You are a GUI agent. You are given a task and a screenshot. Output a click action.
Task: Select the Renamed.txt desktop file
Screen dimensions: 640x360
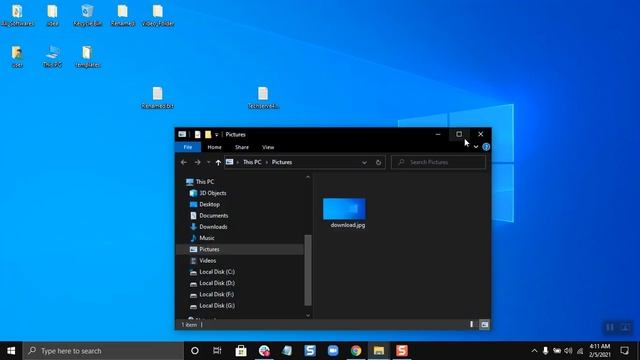(x=158, y=98)
